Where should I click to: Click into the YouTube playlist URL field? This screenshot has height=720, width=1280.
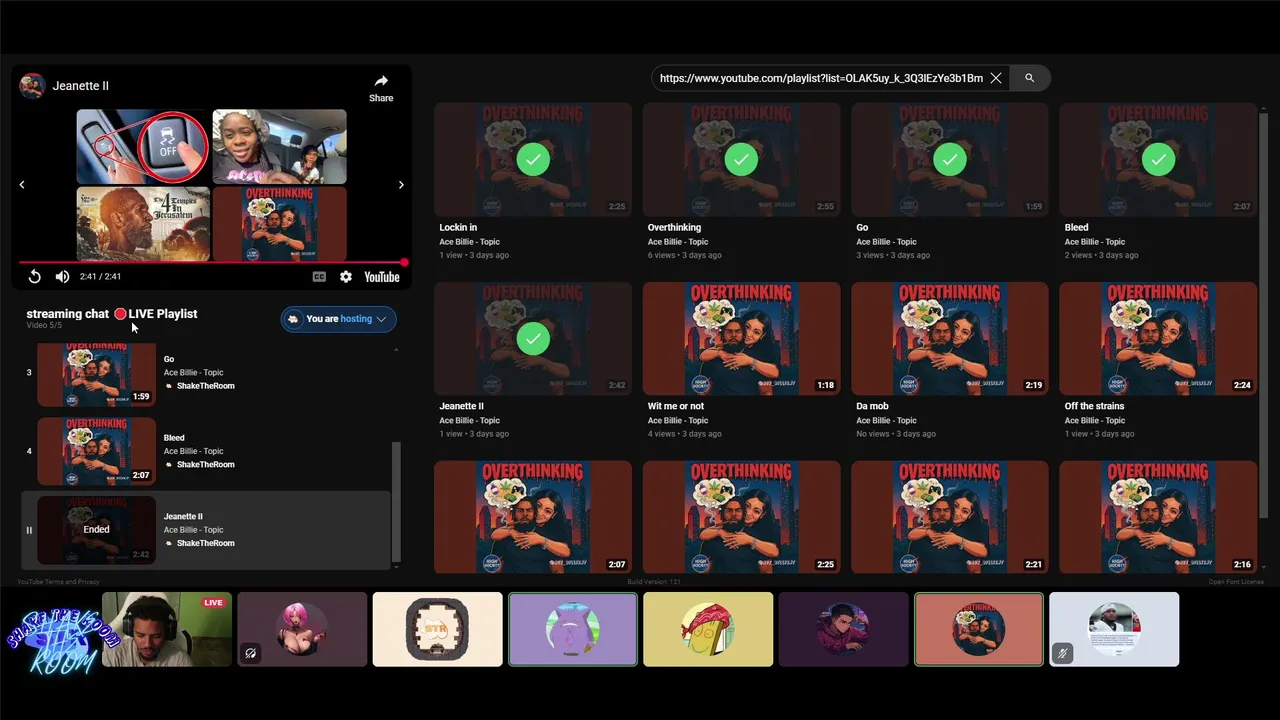[x=821, y=78]
